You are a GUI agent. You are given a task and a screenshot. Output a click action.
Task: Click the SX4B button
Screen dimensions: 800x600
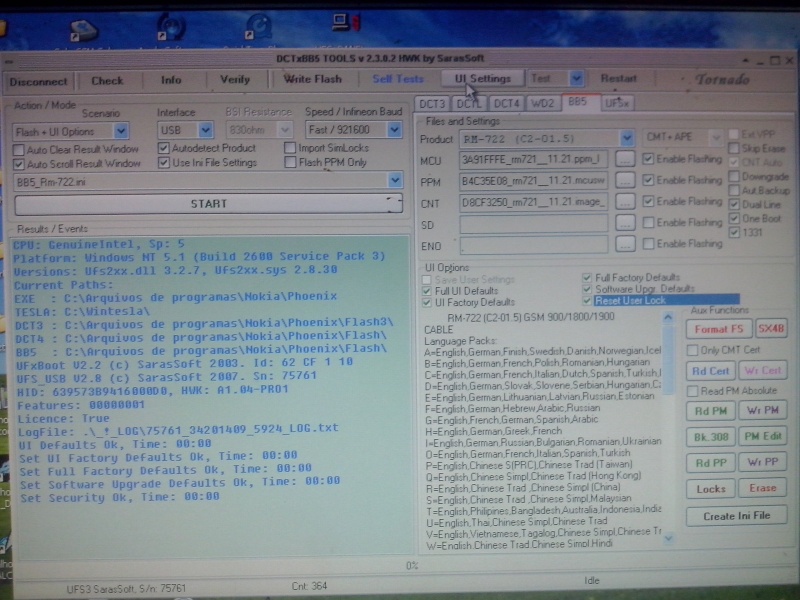tap(771, 329)
